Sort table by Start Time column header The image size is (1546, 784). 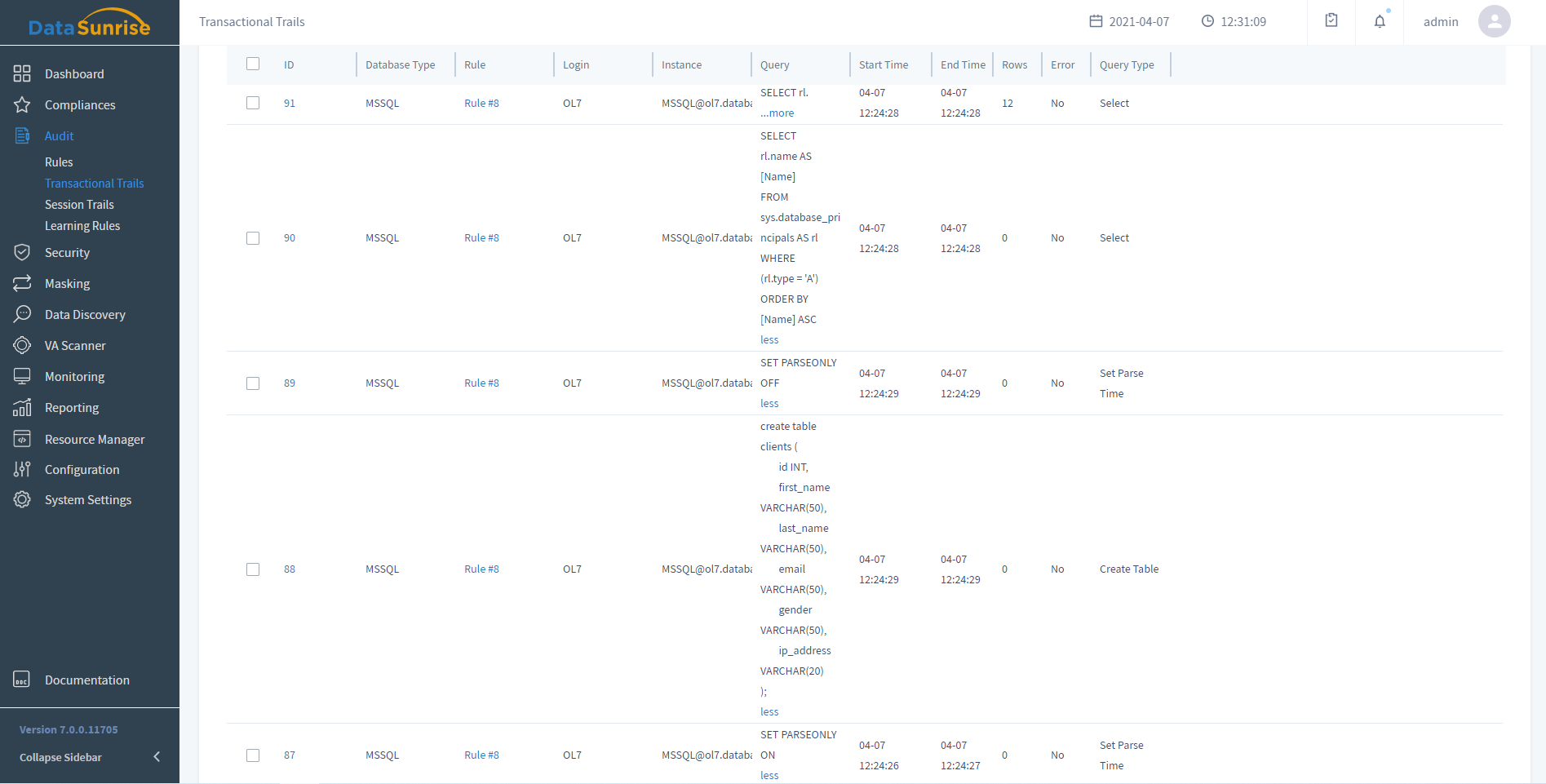point(884,65)
